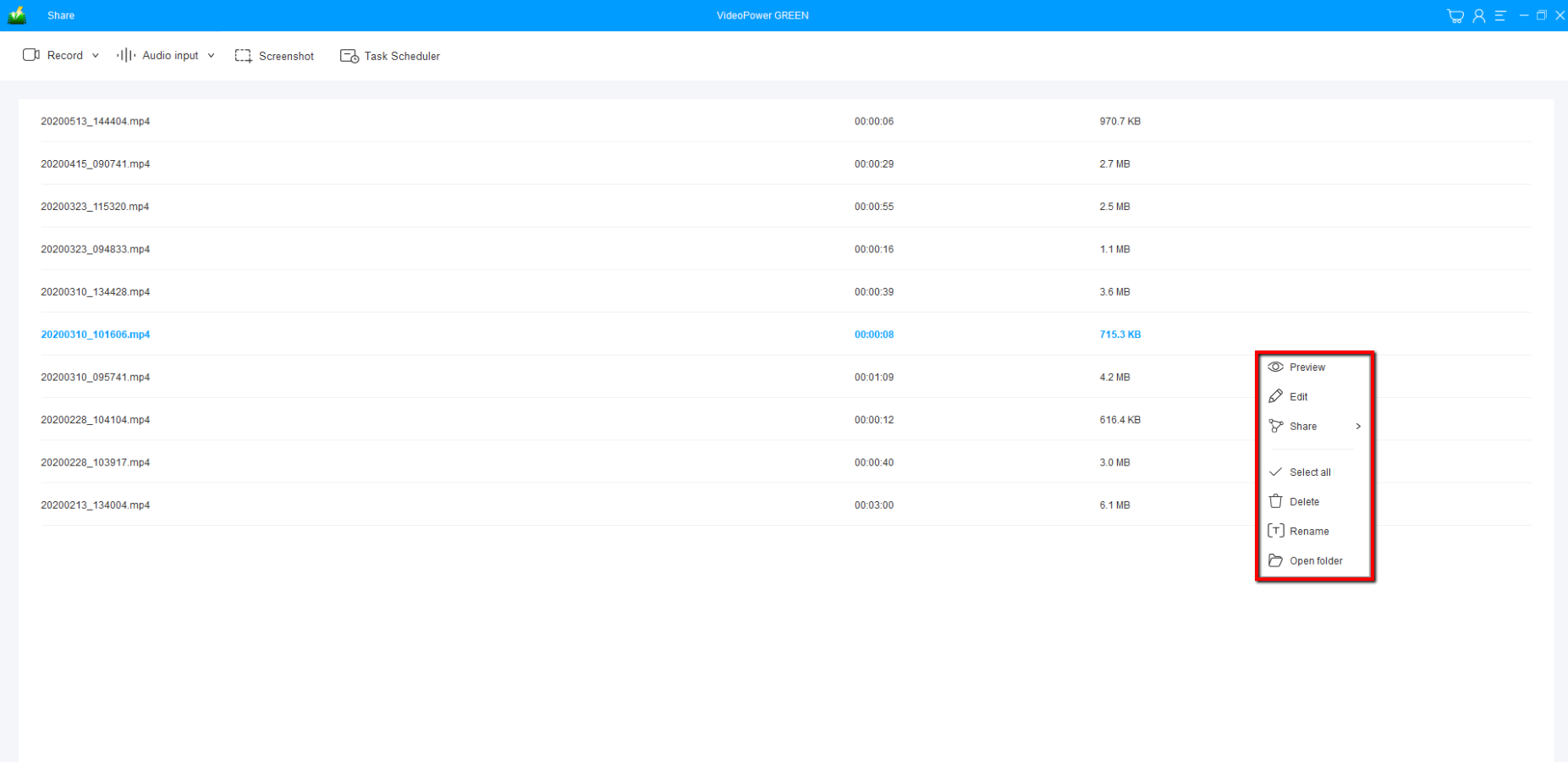Choose Preview from the context menu
Image resolution: width=1568 pixels, height=762 pixels.
pos(1307,367)
